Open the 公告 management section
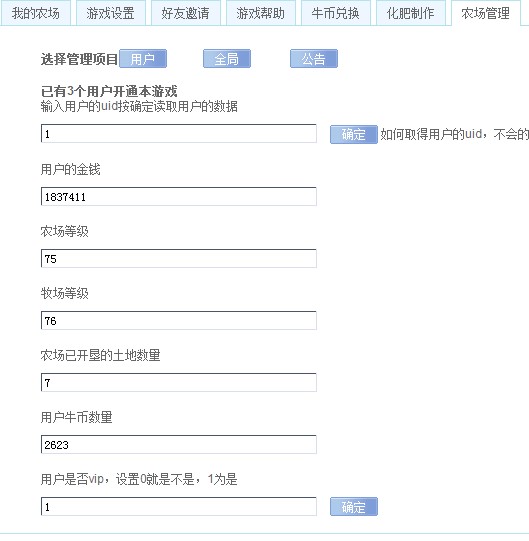The height and width of the screenshot is (541, 529). tap(314, 59)
